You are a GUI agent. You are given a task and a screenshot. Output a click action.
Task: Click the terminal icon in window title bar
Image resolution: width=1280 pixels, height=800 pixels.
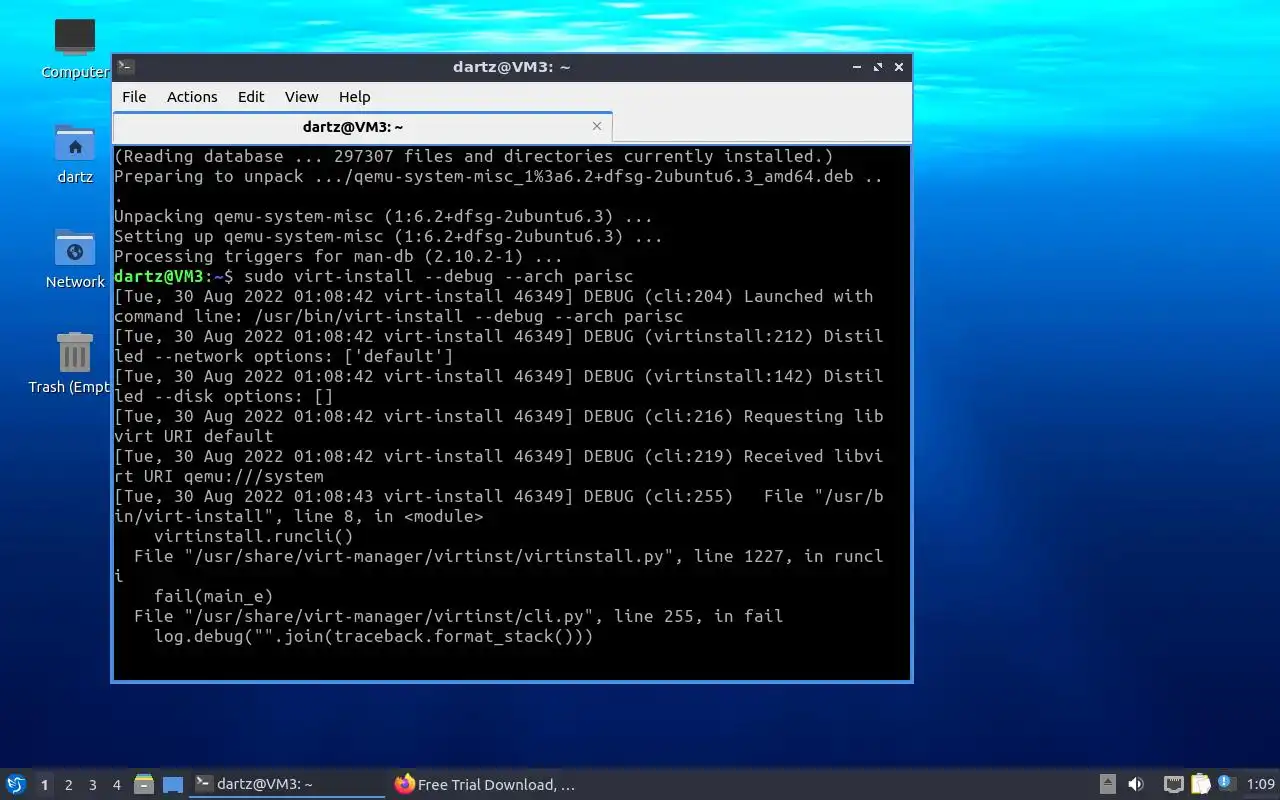(x=126, y=67)
